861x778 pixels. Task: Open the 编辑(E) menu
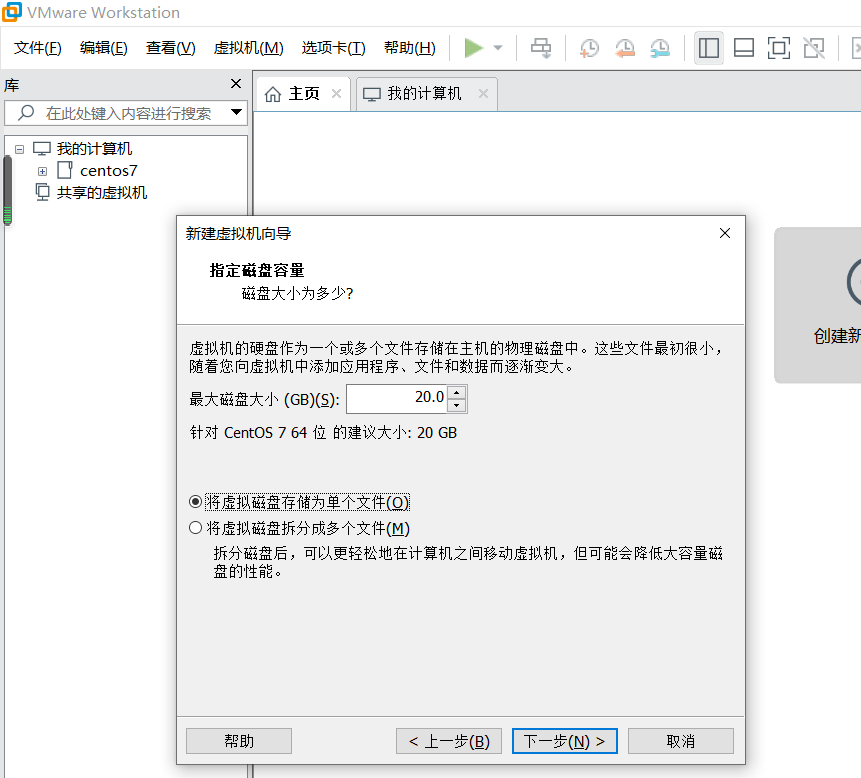[103, 48]
